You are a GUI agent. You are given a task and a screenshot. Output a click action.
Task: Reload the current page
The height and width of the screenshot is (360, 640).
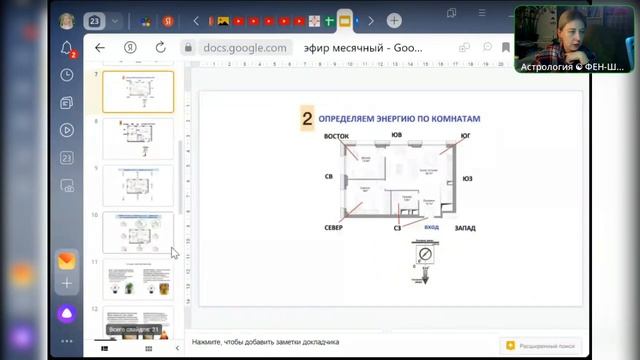click(160, 47)
